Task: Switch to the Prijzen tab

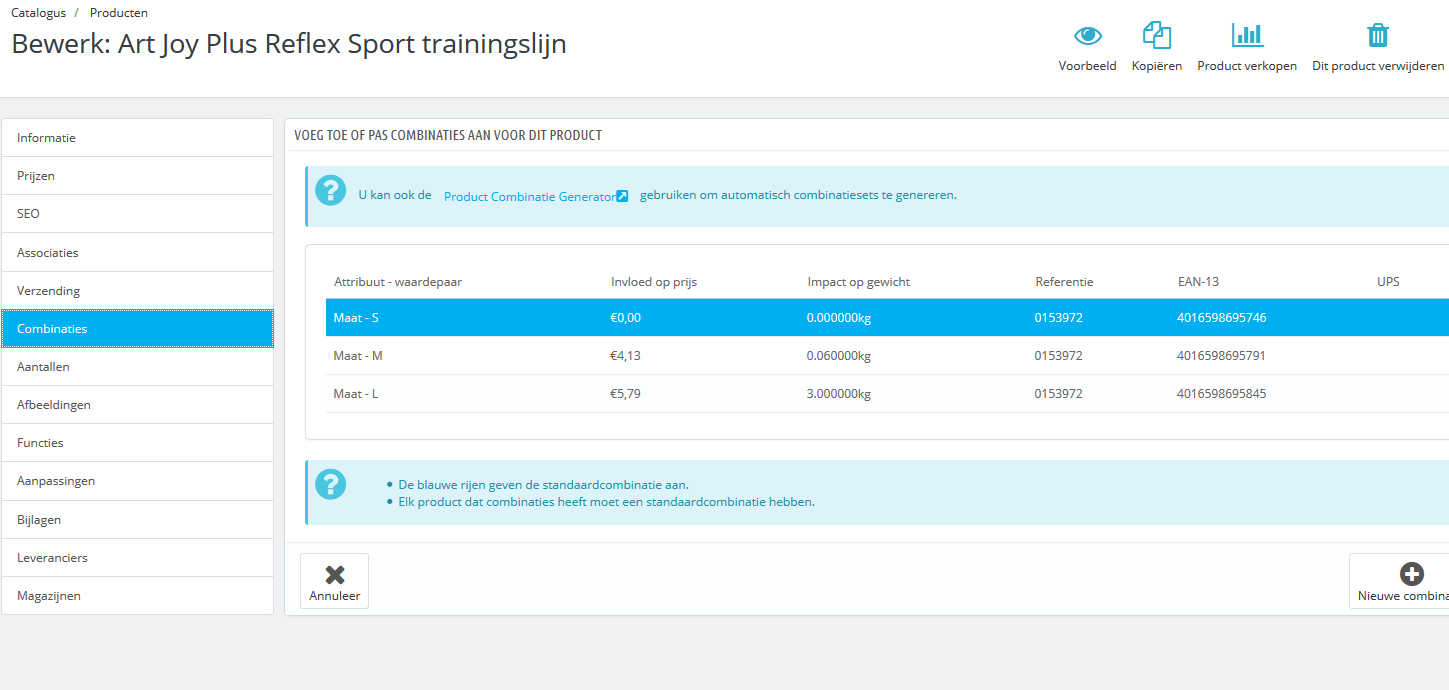Action: (137, 176)
